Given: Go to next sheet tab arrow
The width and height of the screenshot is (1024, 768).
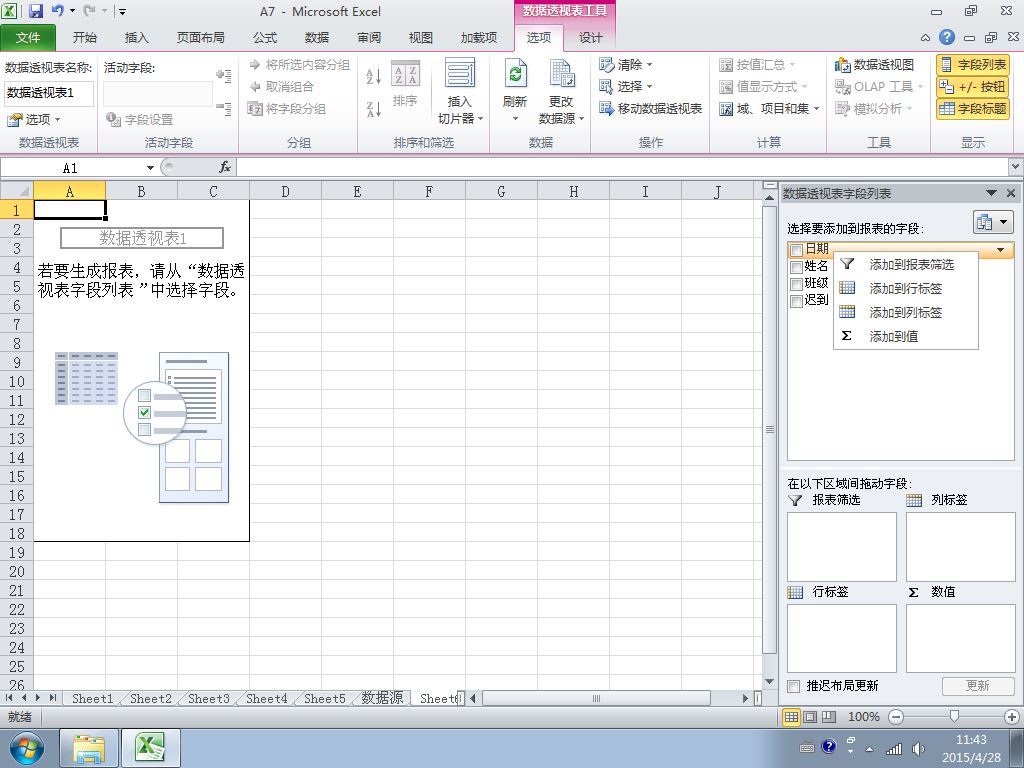Looking at the screenshot, I should (x=39, y=698).
